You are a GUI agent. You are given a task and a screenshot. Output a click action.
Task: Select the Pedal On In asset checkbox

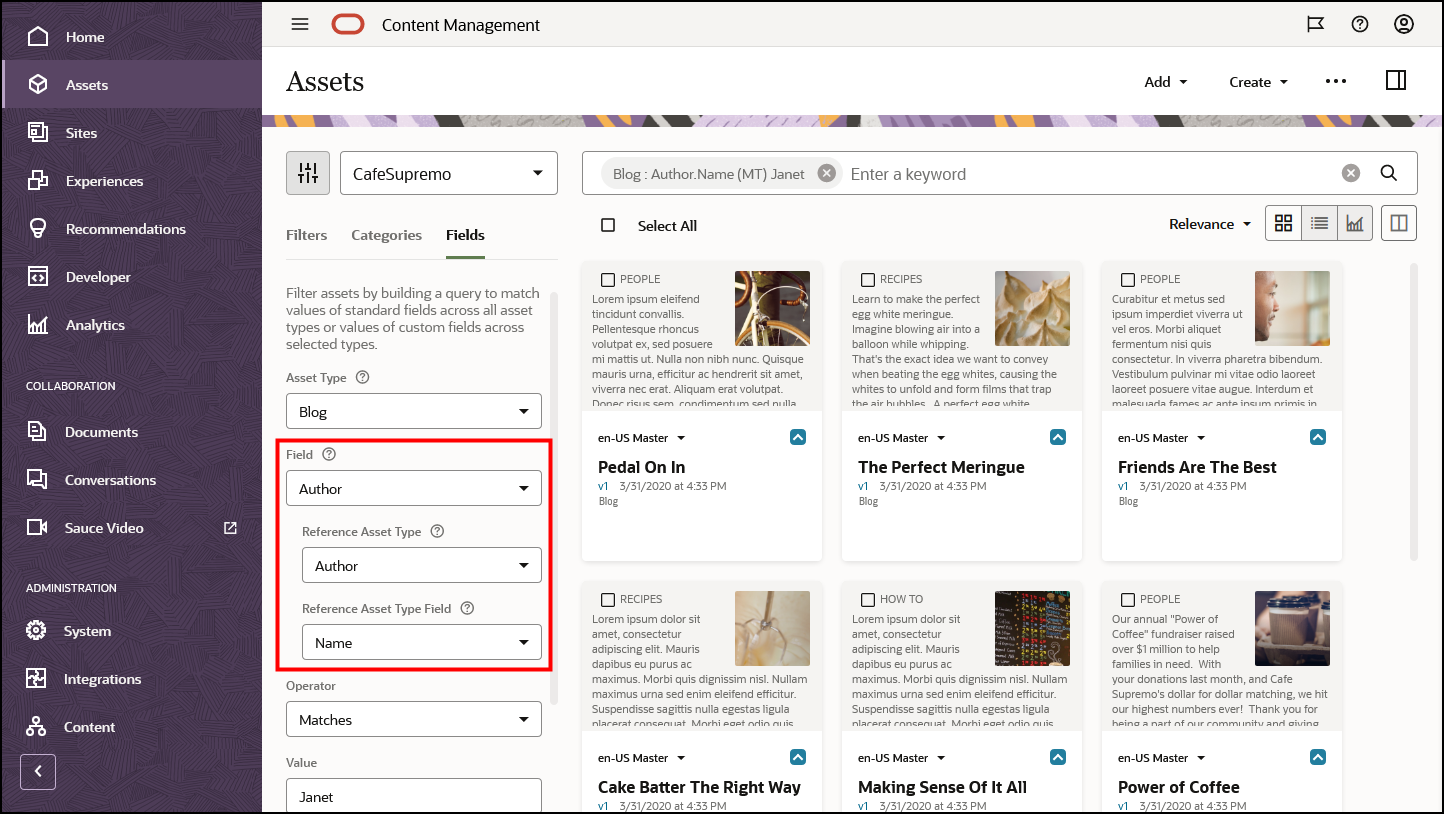pos(608,280)
